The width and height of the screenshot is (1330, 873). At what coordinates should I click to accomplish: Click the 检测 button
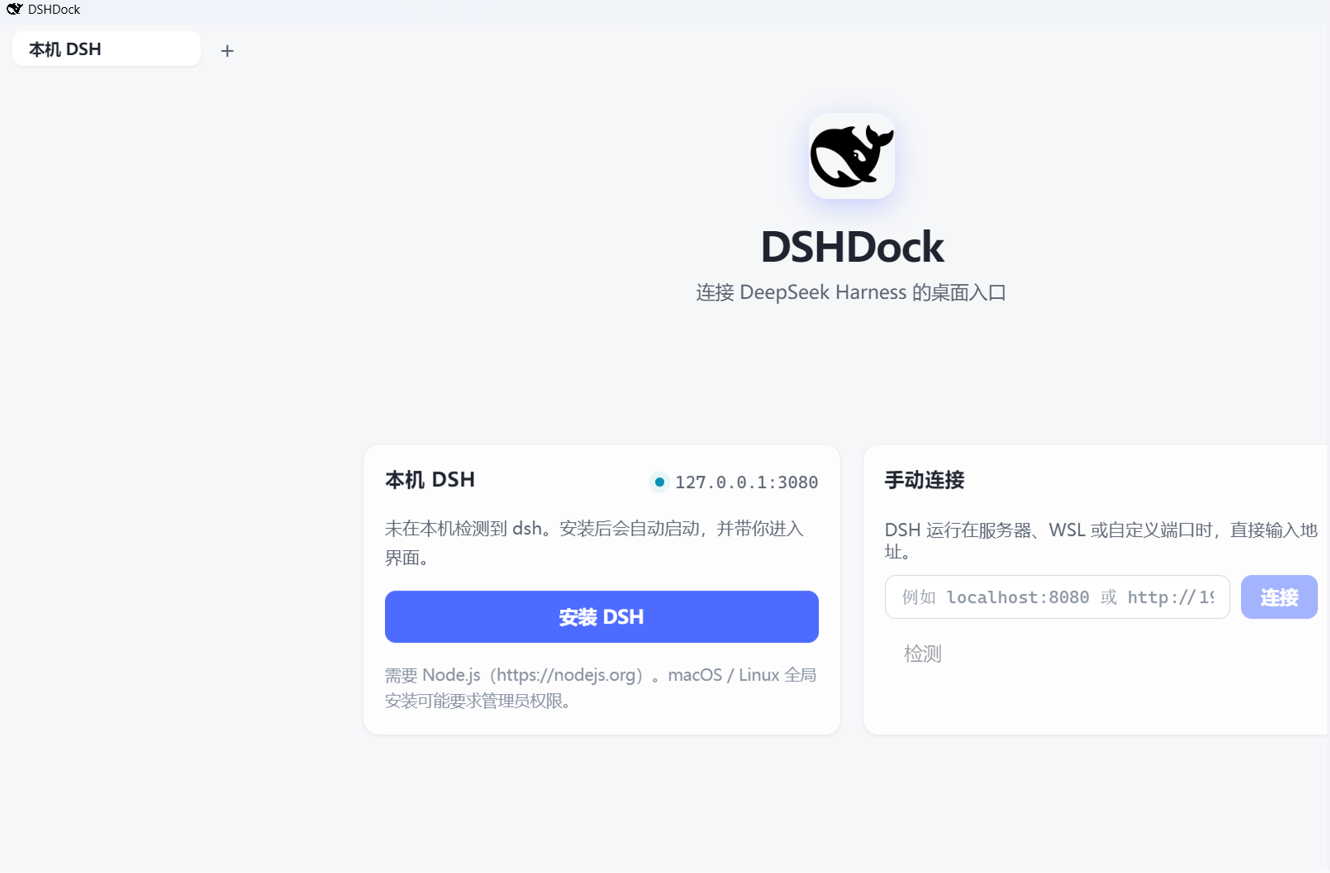click(923, 654)
